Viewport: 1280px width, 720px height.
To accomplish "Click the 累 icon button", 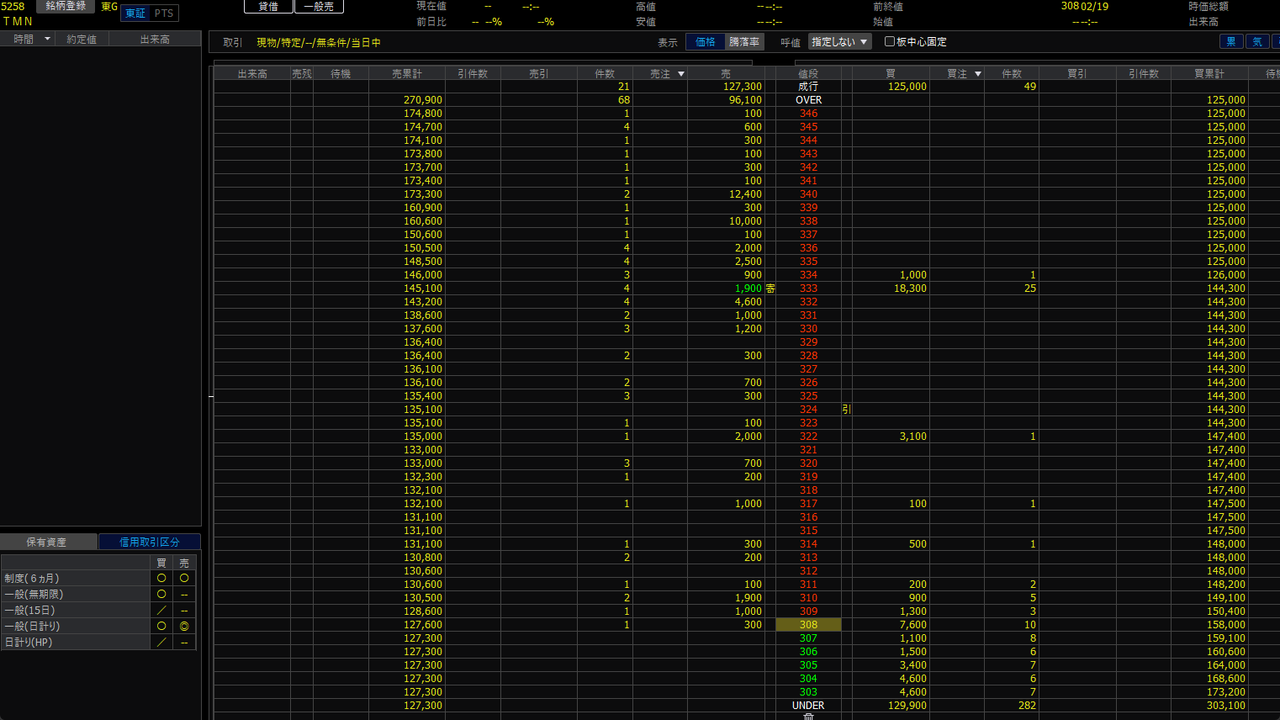I will tap(1231, 42).
